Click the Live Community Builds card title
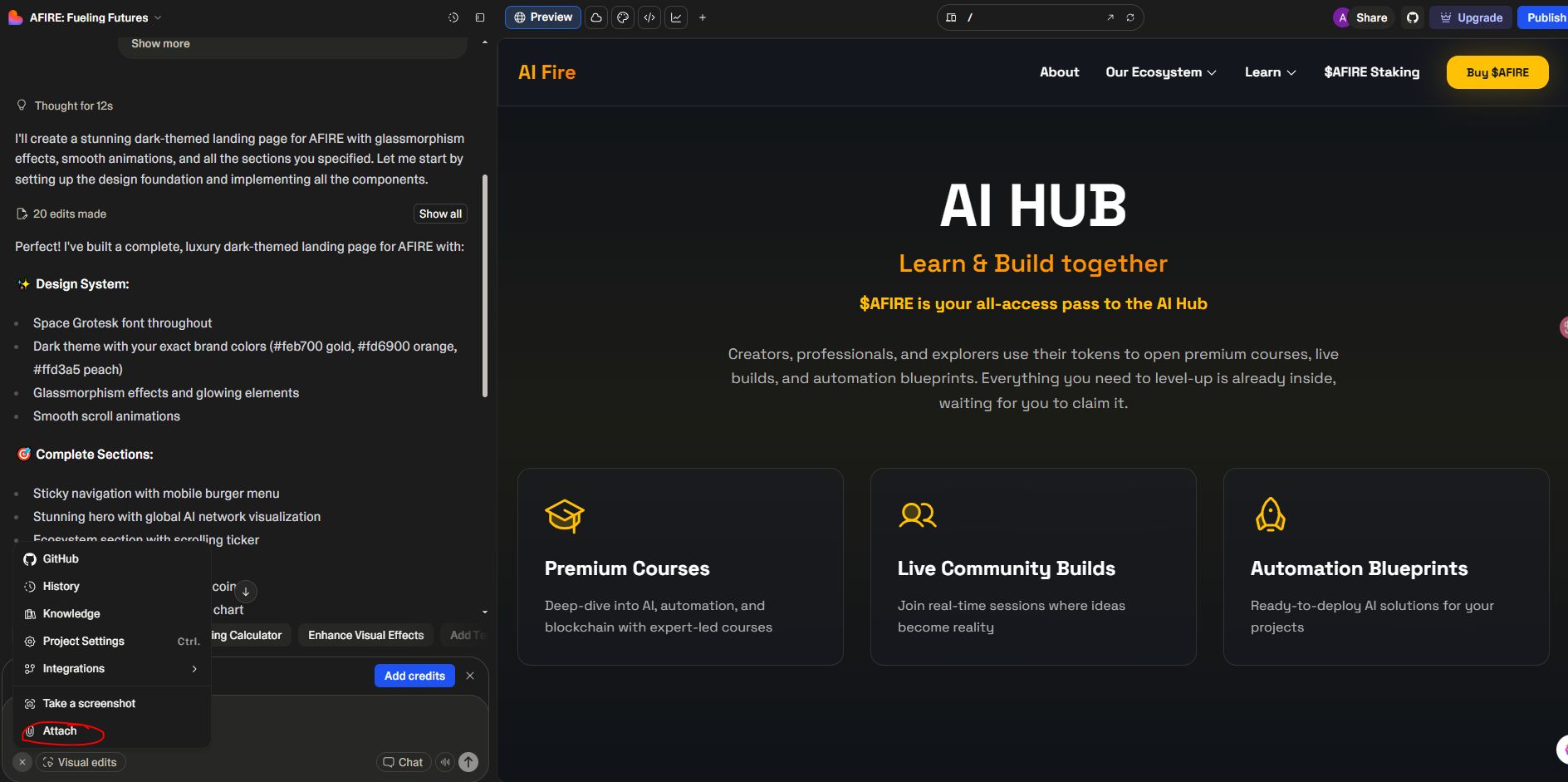Screen dimensions: 1568x782 [x=1006, y=568]
